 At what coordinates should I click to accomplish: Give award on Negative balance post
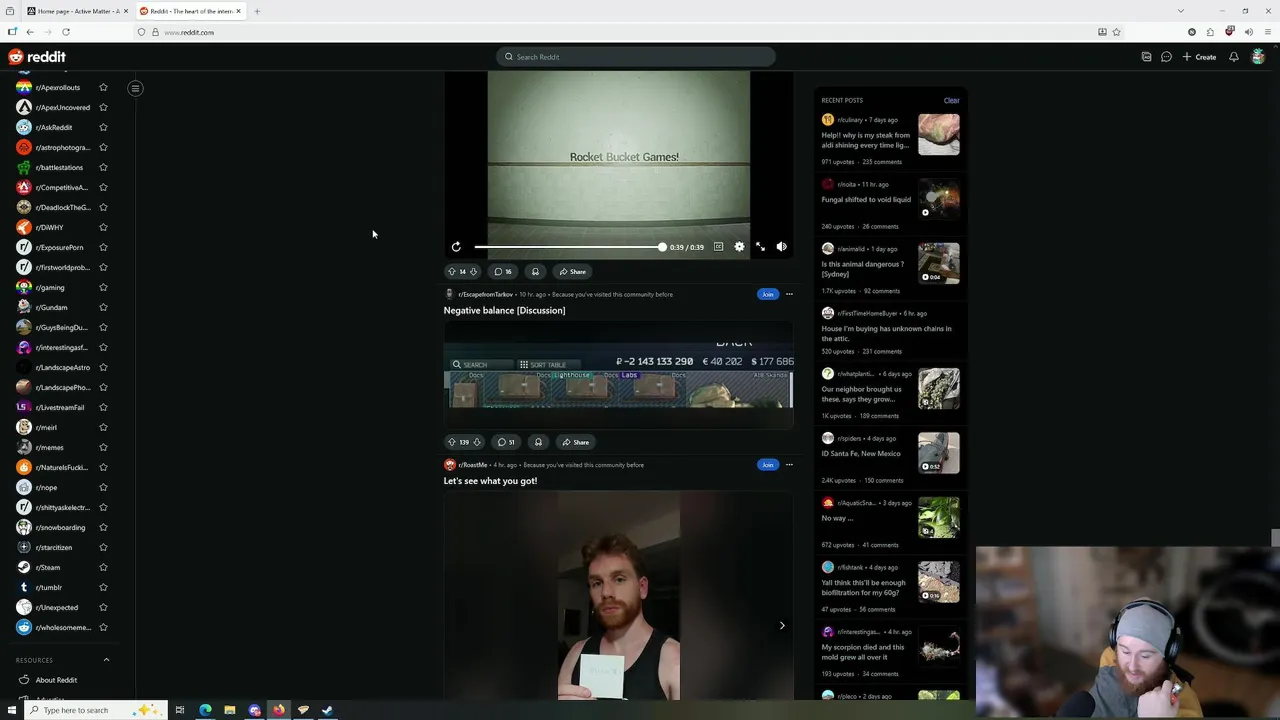point(538,442)
